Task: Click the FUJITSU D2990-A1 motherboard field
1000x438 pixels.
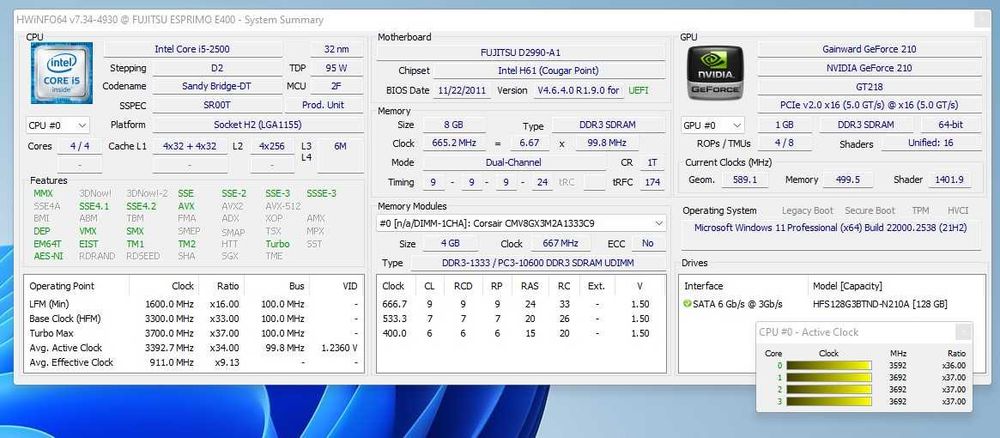Action: coord(521,52)
